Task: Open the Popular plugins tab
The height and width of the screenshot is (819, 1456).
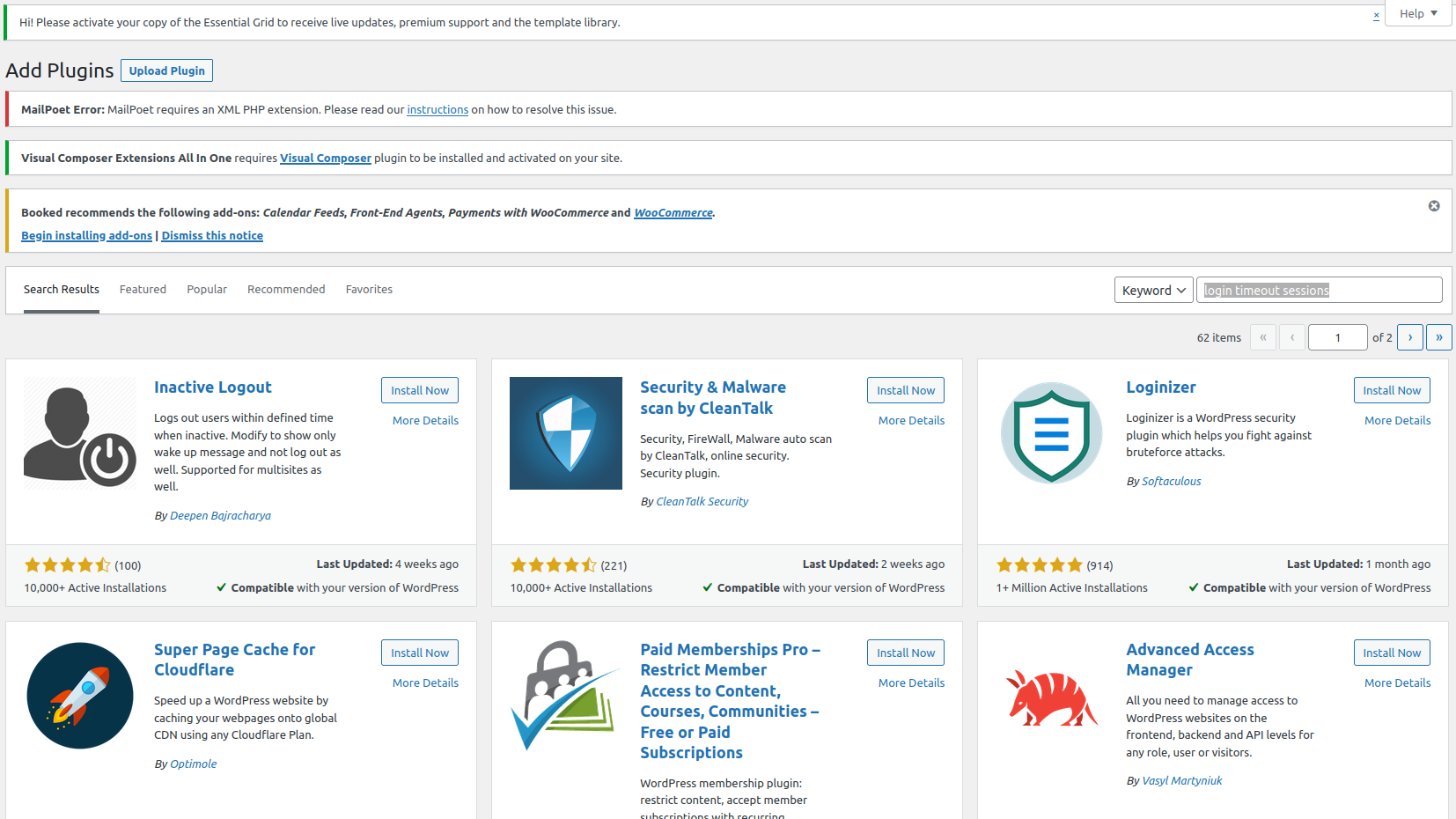Action: pyautogui.click(x=207, y=290)
